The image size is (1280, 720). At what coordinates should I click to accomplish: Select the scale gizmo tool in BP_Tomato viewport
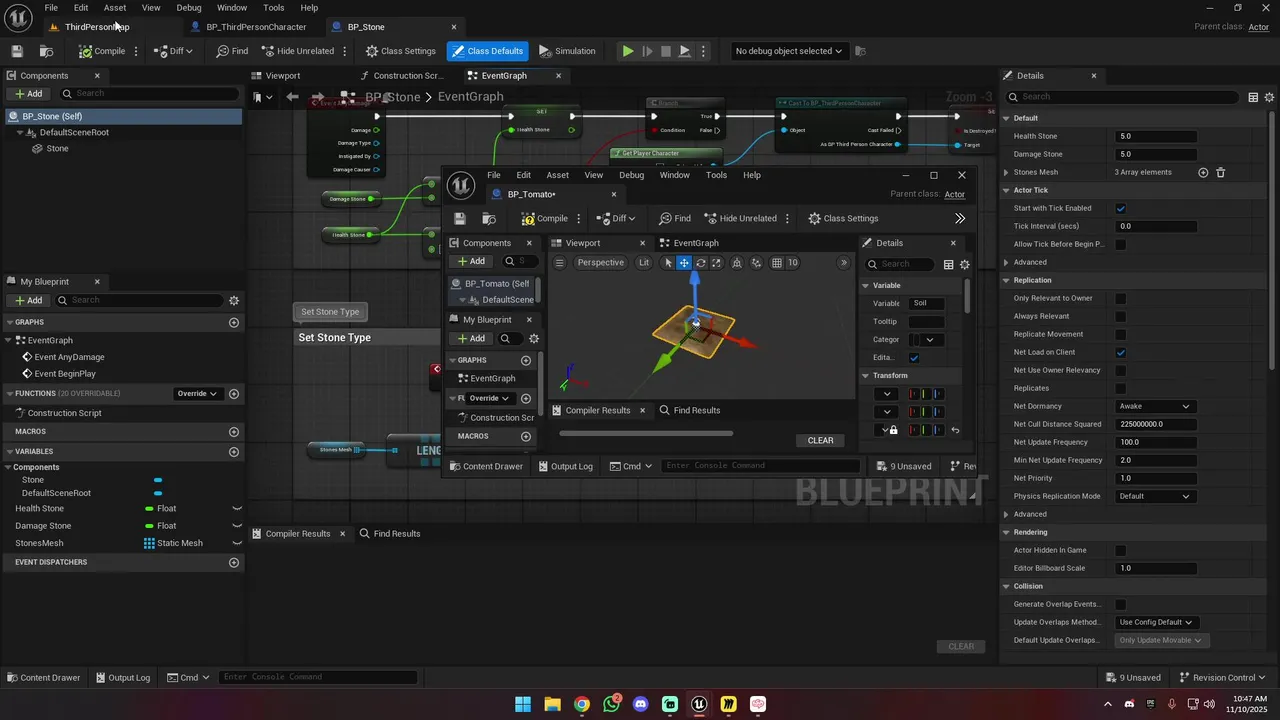click(x=716, y=263)
